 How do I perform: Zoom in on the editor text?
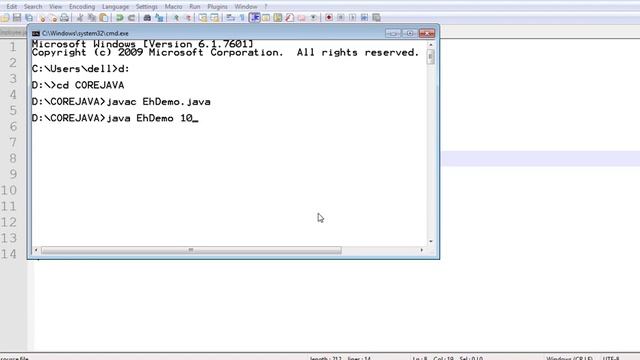(176, 18)
